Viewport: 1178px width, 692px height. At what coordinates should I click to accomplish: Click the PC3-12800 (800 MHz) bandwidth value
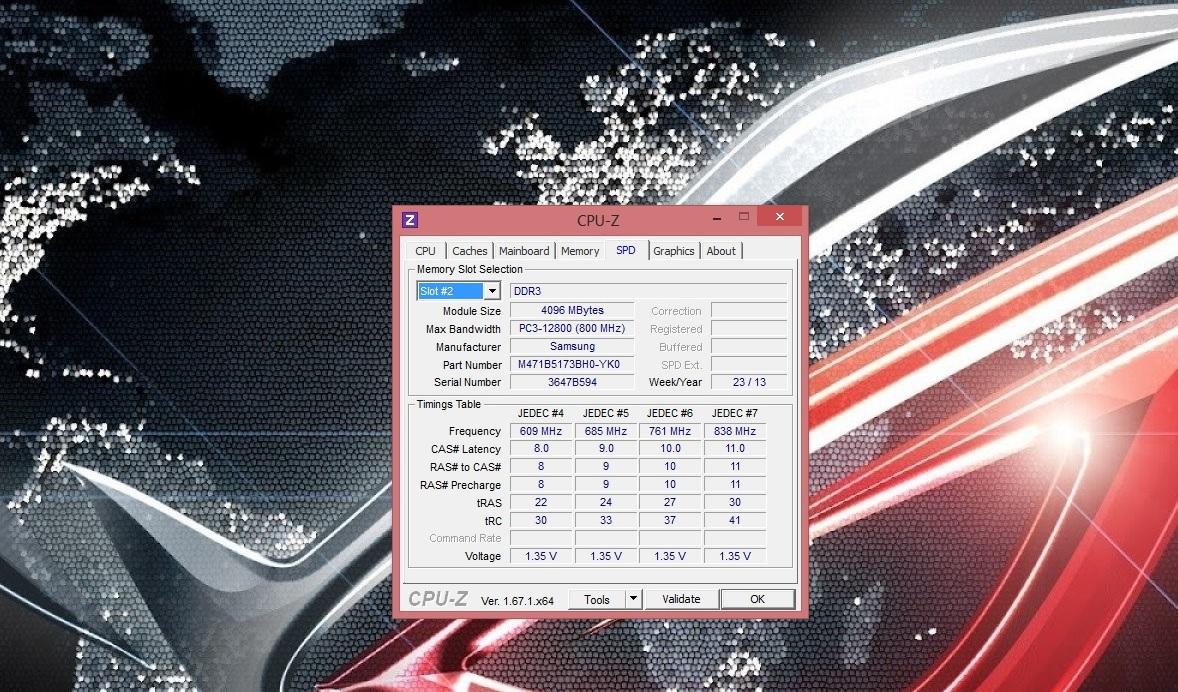[572, 328]
